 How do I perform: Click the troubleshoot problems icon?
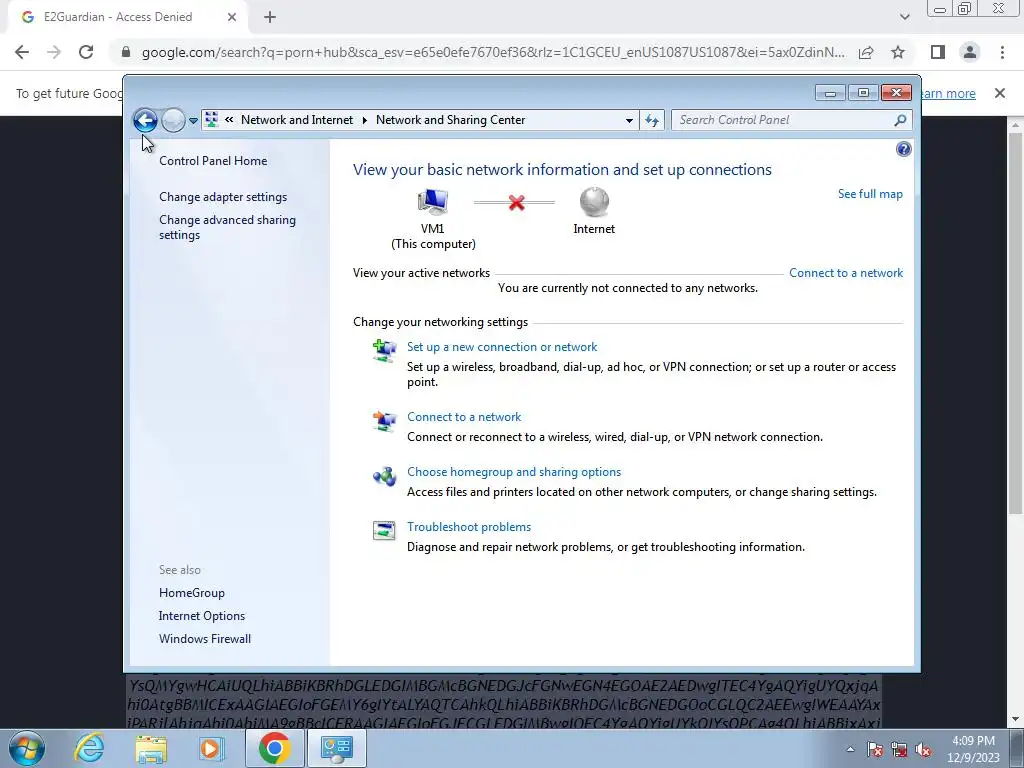coord(384,530)
